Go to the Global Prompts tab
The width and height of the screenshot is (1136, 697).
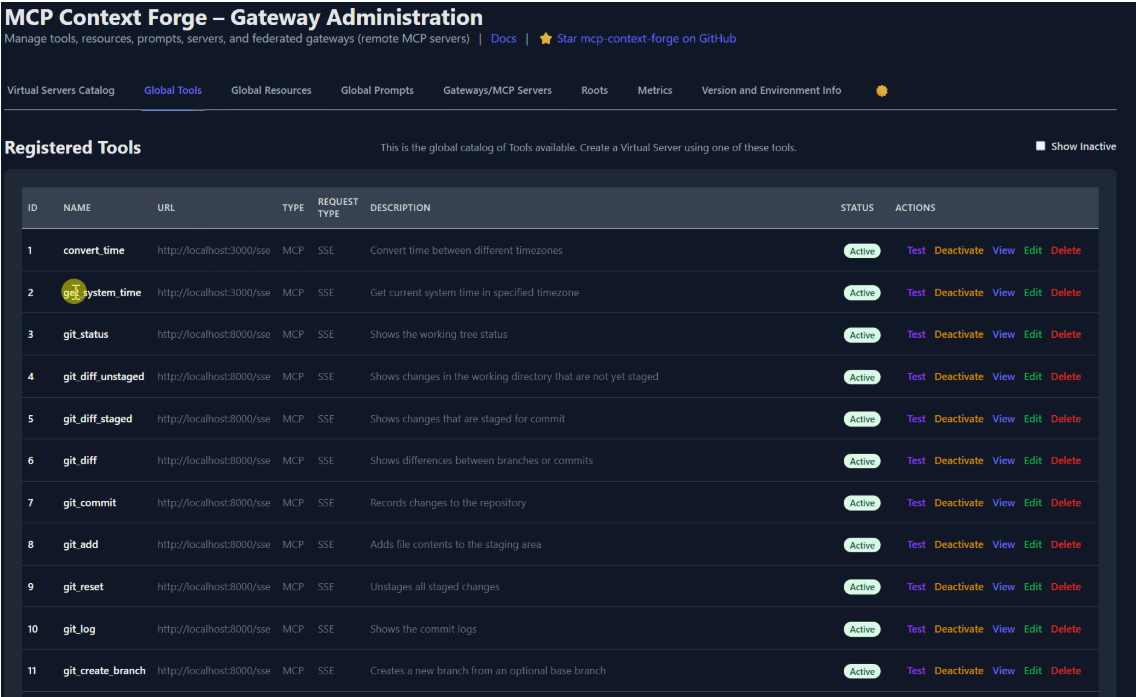(x=377, y=91)
